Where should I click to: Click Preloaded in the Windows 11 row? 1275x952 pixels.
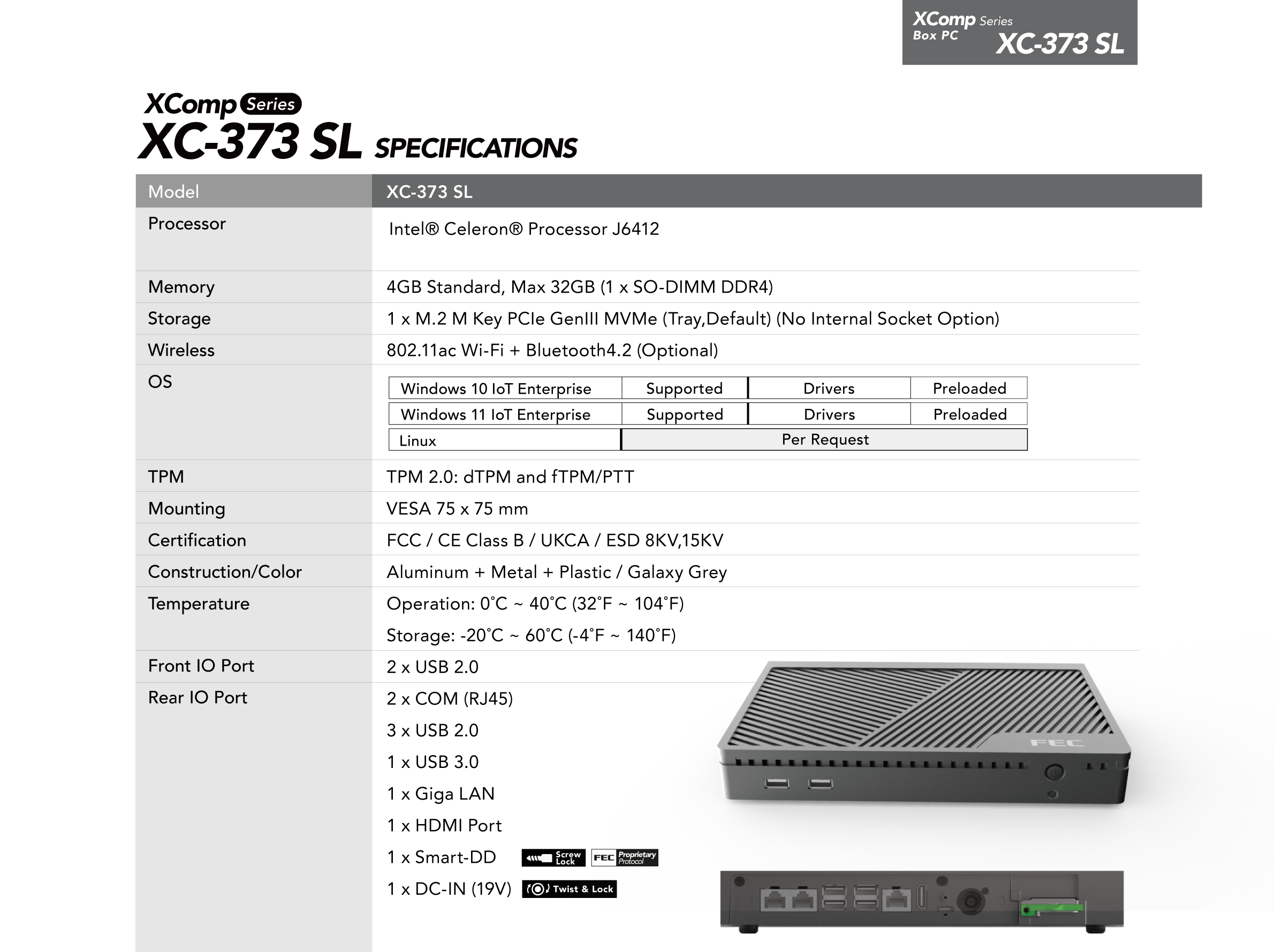[x=969, y=414]
